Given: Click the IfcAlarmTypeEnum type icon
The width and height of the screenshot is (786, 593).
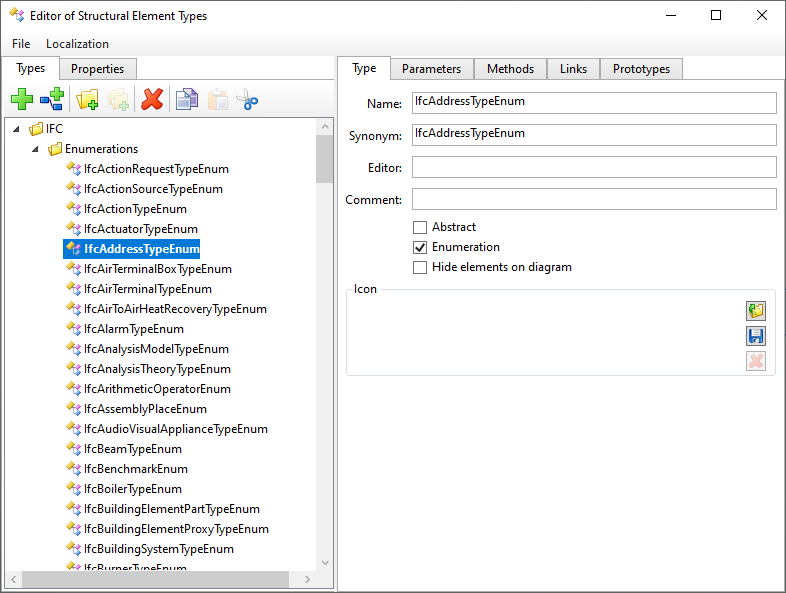Looking at the screenshot, I should click(x=74, y=329).
